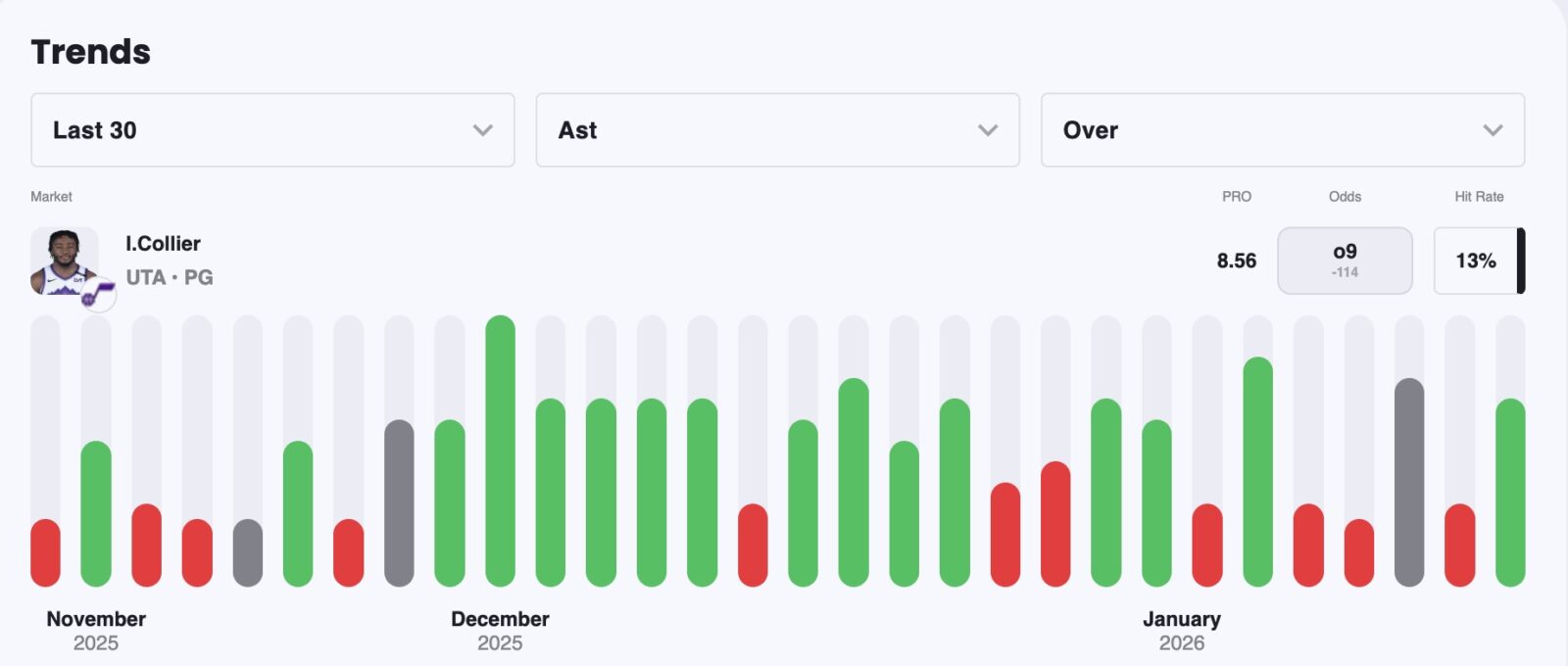Select the o9 -114 odds button
This screenshot has height=666, width=1568.
(1345, 261)
